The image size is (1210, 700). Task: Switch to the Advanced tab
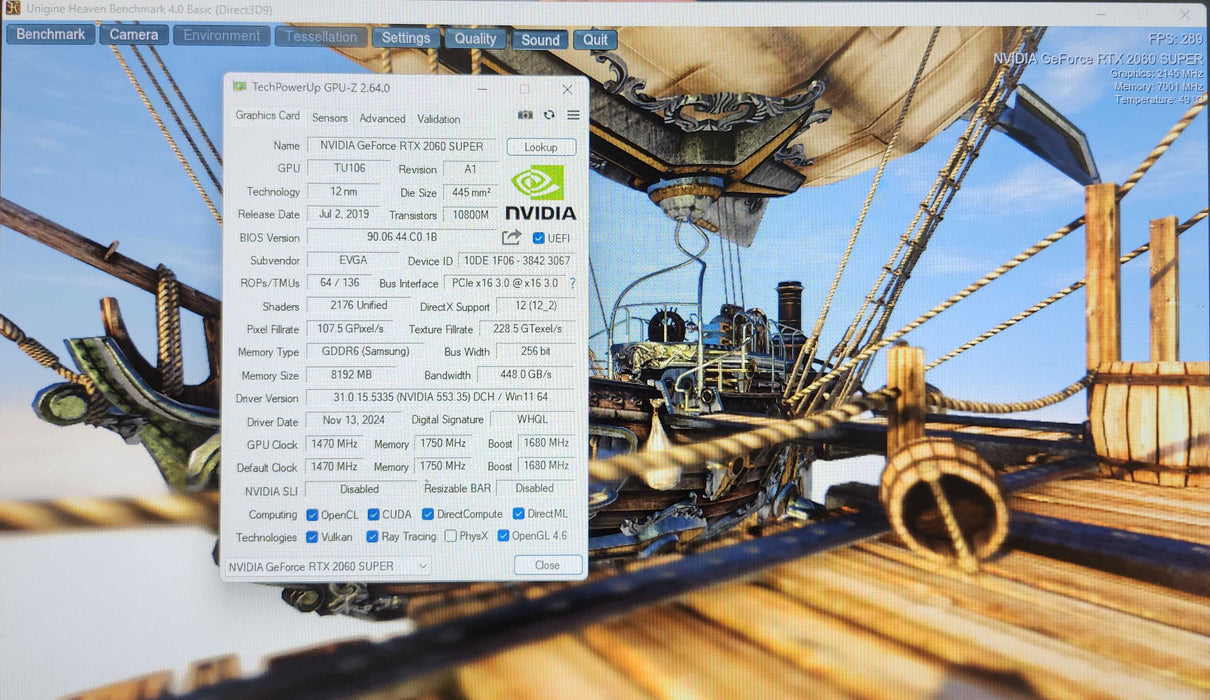pos(382,118)
